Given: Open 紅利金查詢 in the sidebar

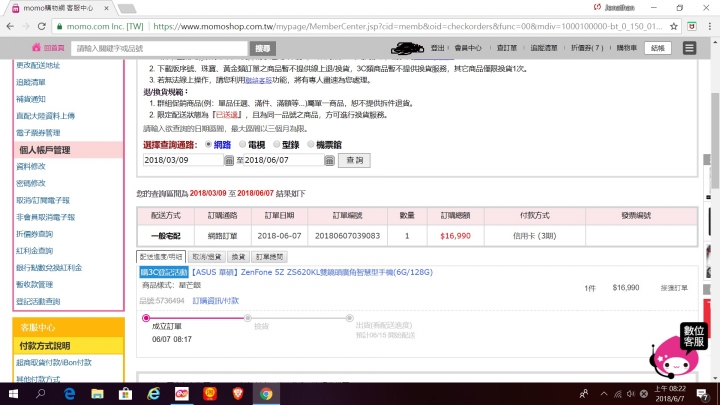Looking at the screenshot, I should pyautogui.click(x=34, y=251).
